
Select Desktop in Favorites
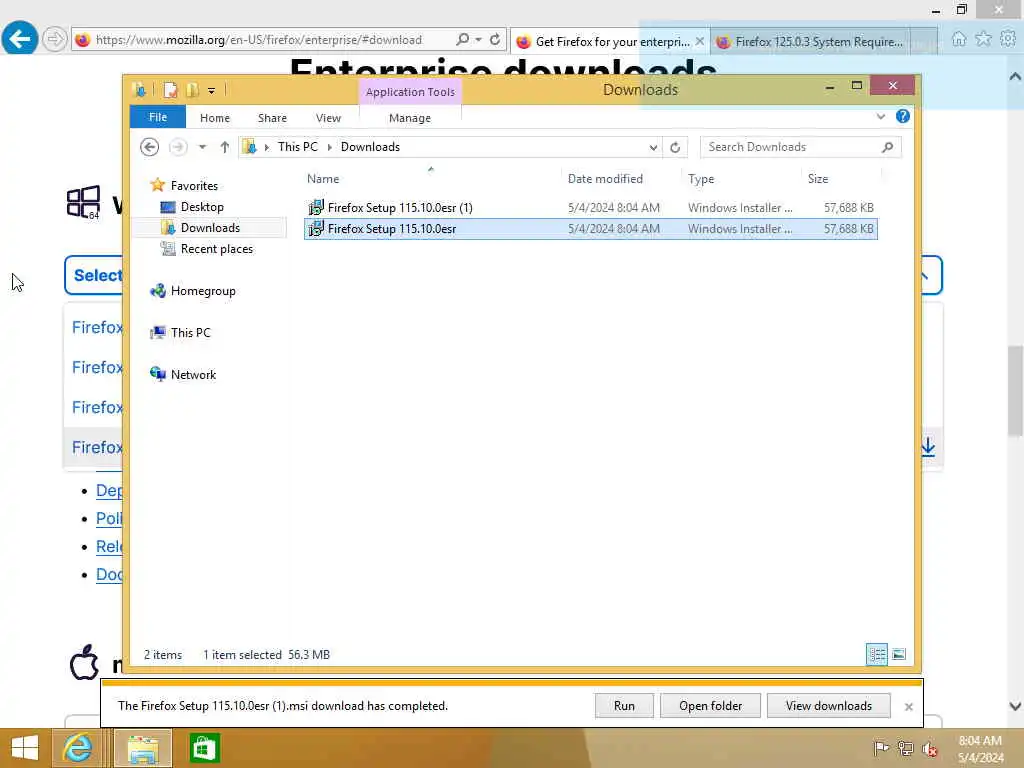(x=202, y=207)
